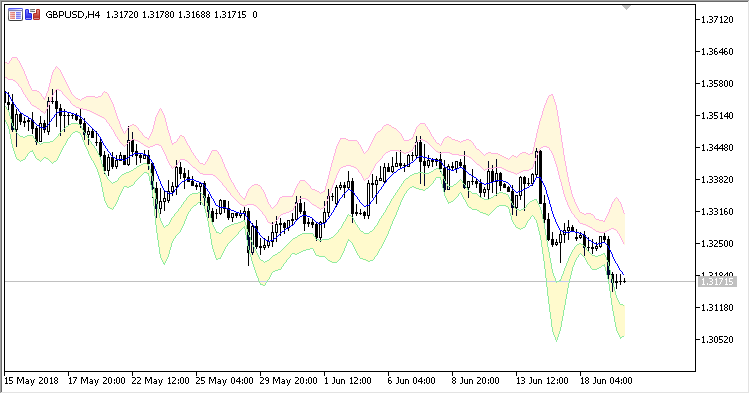The width and height of the screenshot is (750, 394).
Task: Click the 1 Jun 12:00 time label
Action: coord(348,381)
